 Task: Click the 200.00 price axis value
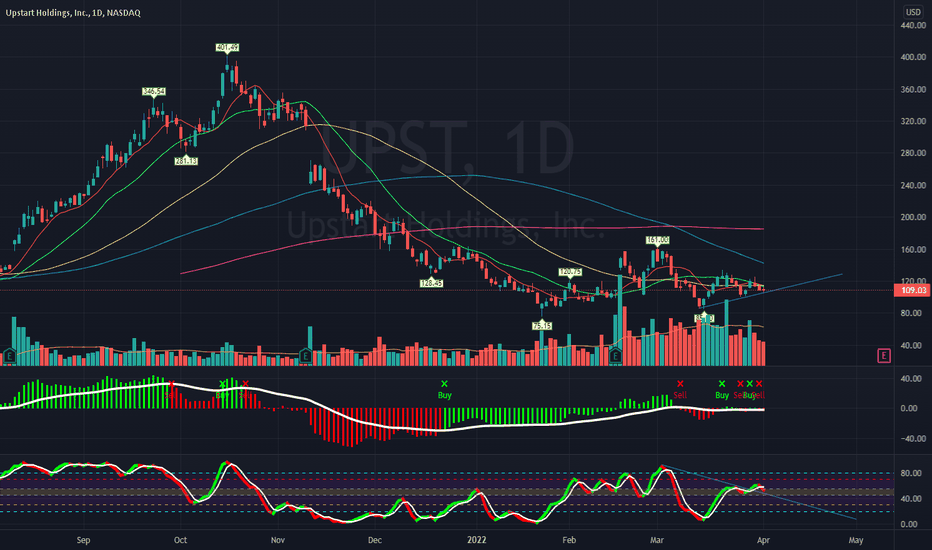point(913,217)
